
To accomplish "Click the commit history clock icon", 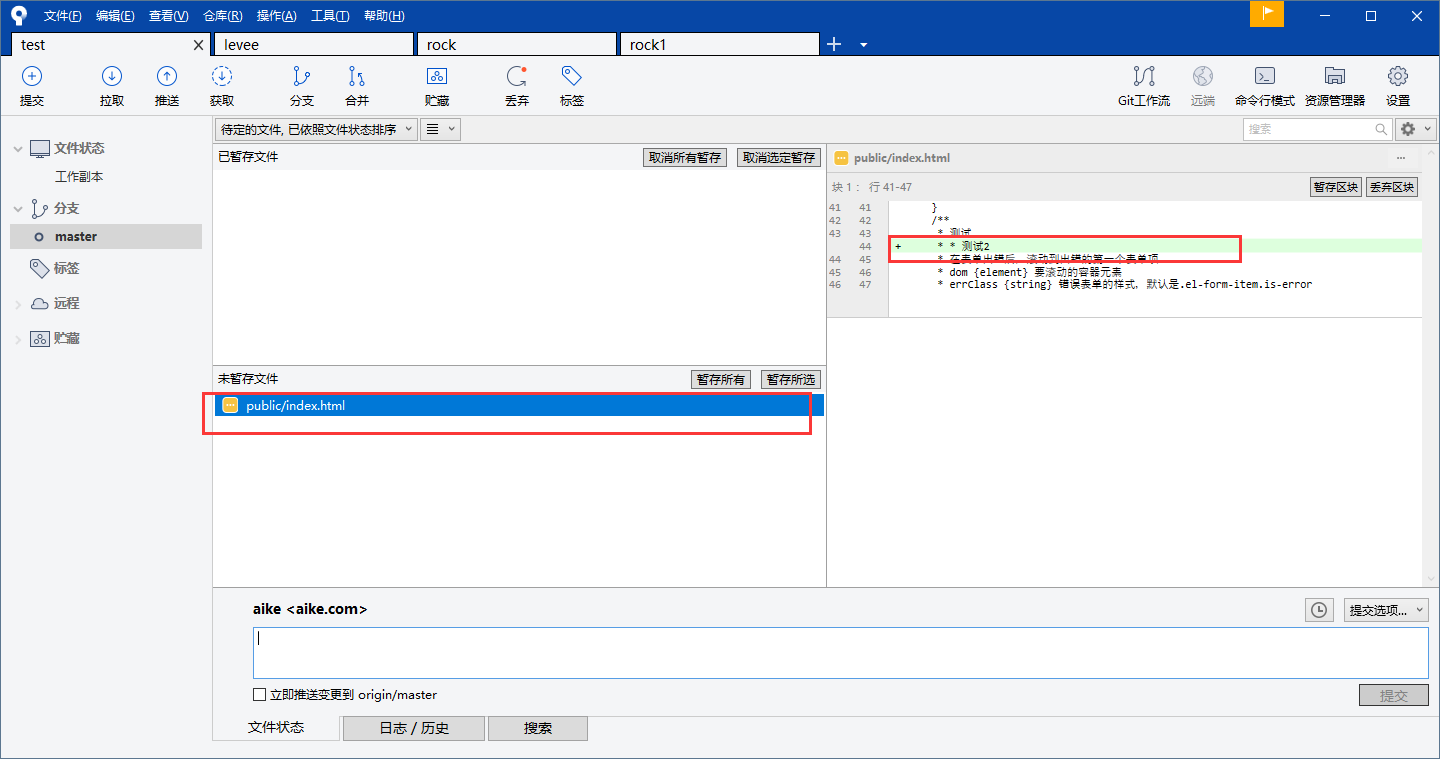I will [x=1320, y=610].
